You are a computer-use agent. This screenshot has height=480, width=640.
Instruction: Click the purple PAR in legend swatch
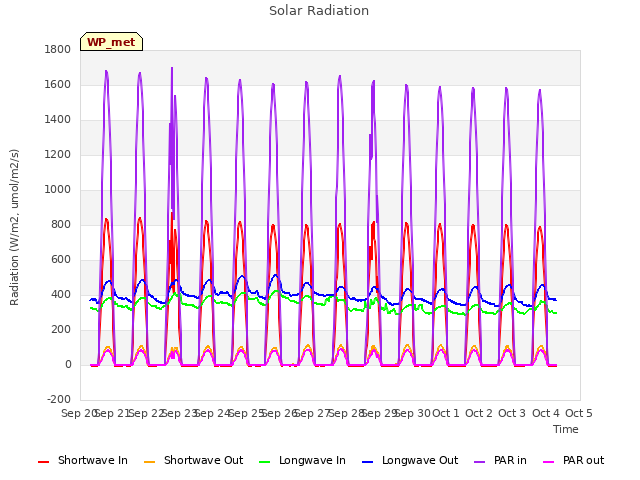tap(479, 462)
